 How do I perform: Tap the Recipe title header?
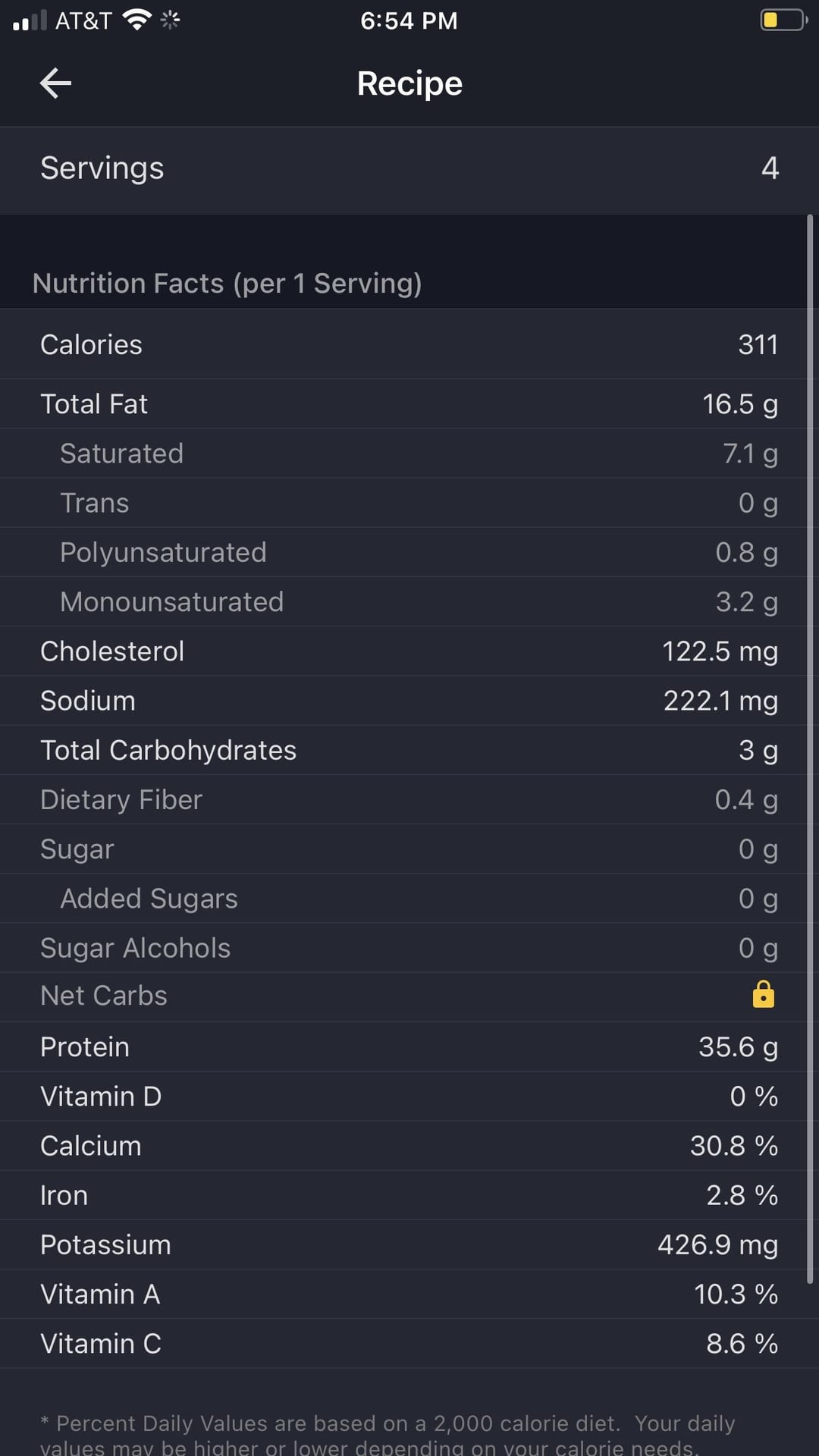409,83
